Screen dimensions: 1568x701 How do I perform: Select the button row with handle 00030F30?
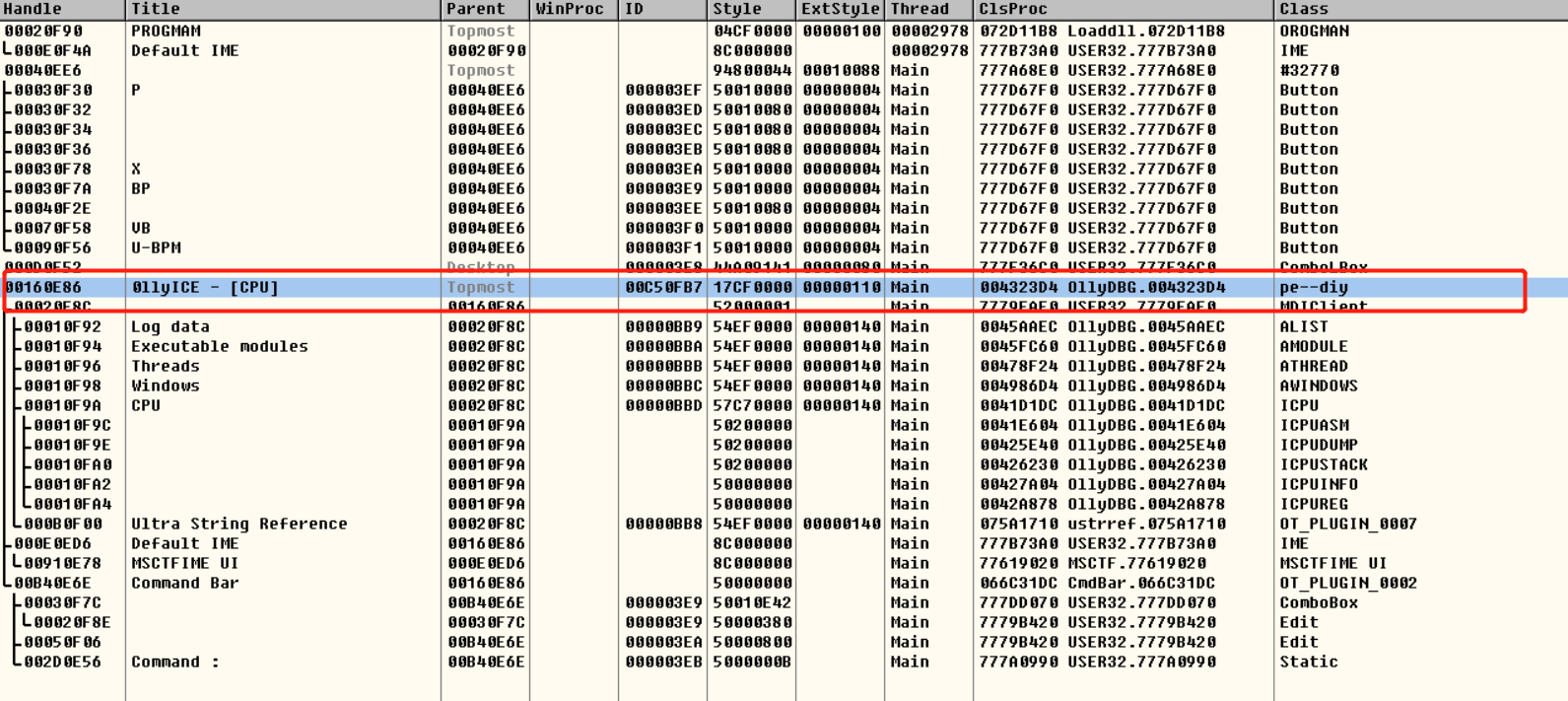(784, 90)
